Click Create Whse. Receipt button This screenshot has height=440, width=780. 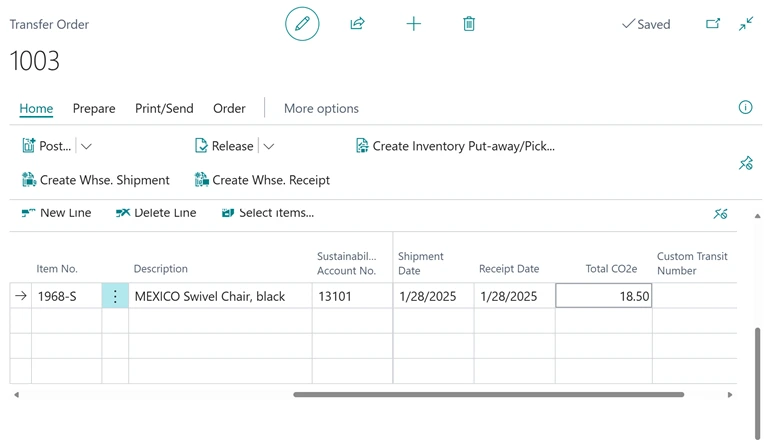(x=261, y=180)
